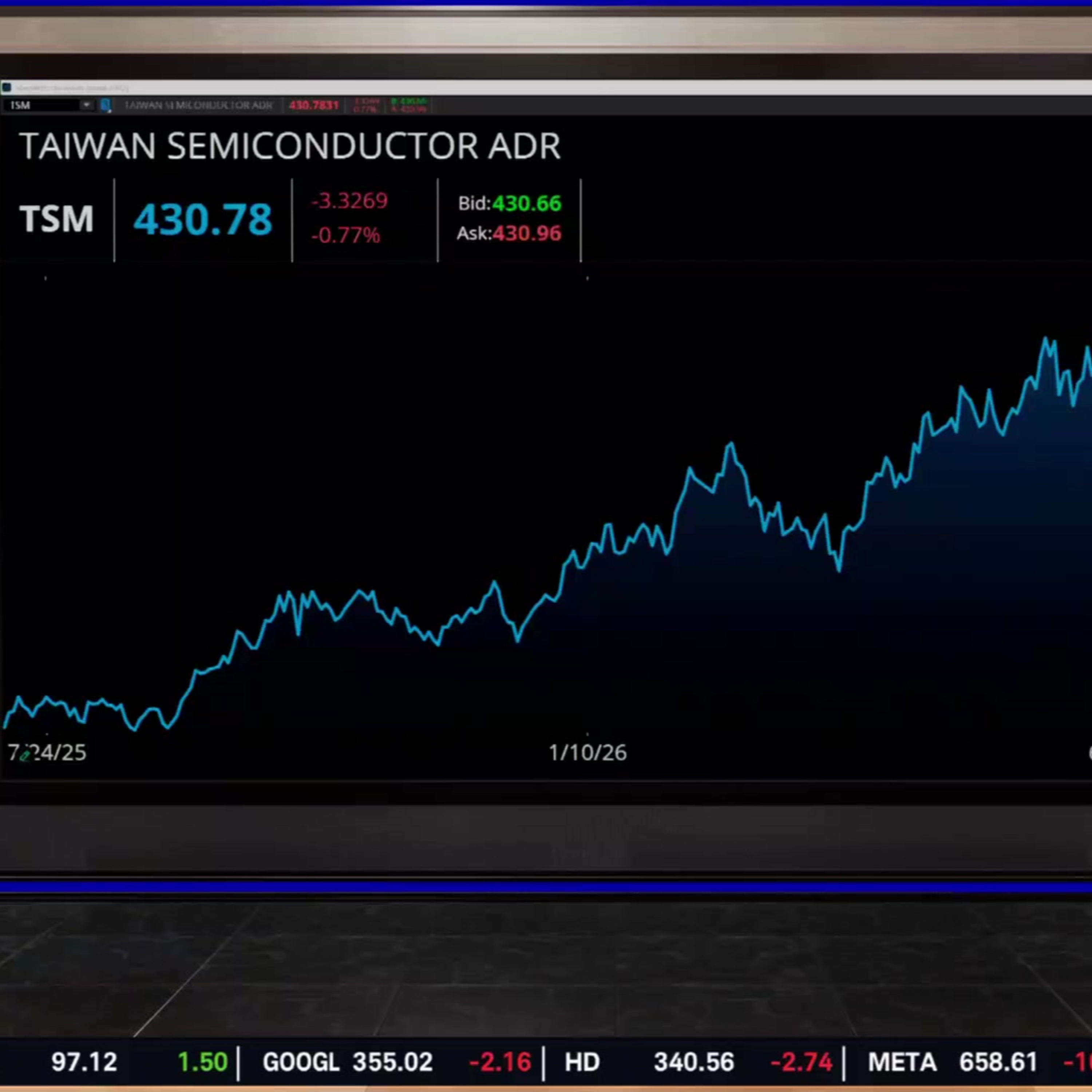
Task: Click the large TAIWAN SEMICONDUCTOR ADR heading
Action: [x=290, y=146]
